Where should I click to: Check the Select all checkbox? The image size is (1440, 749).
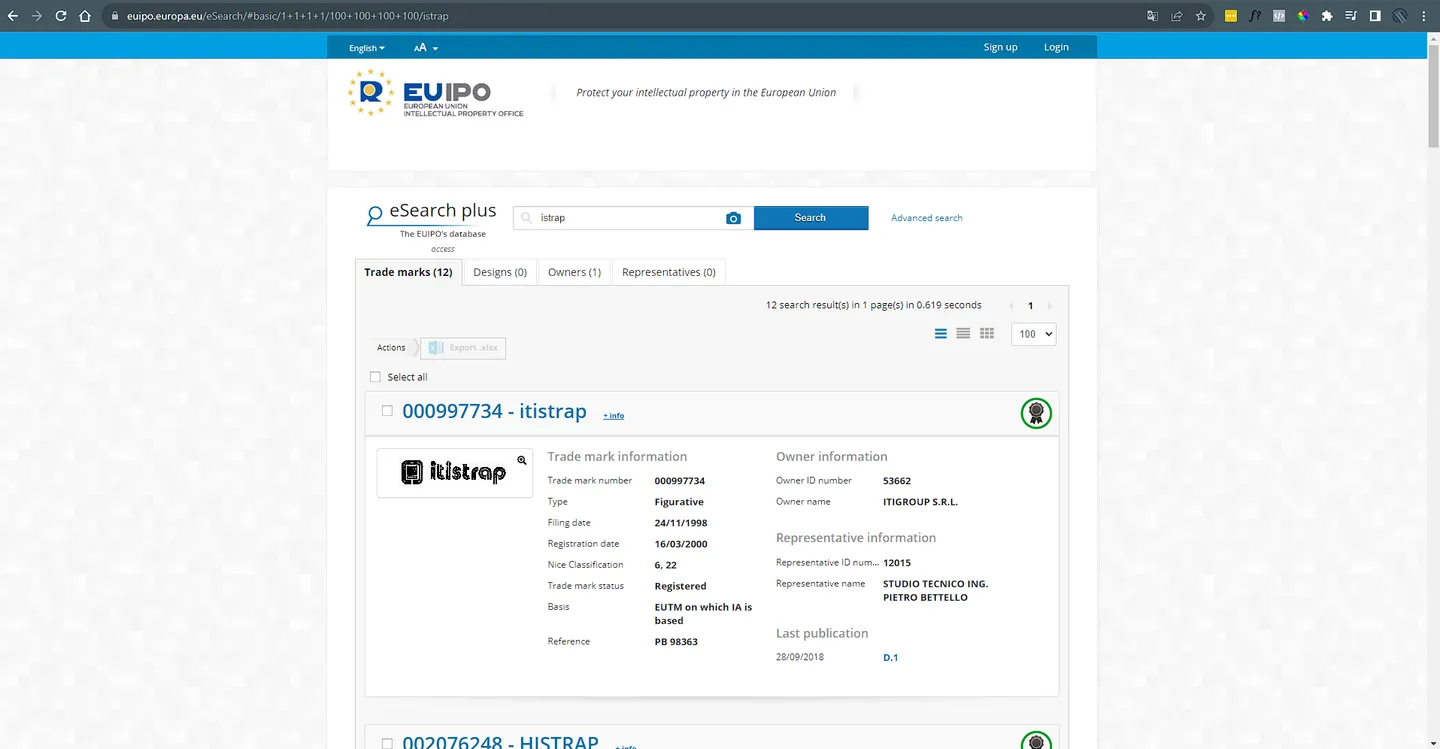(x=375, y=377)
